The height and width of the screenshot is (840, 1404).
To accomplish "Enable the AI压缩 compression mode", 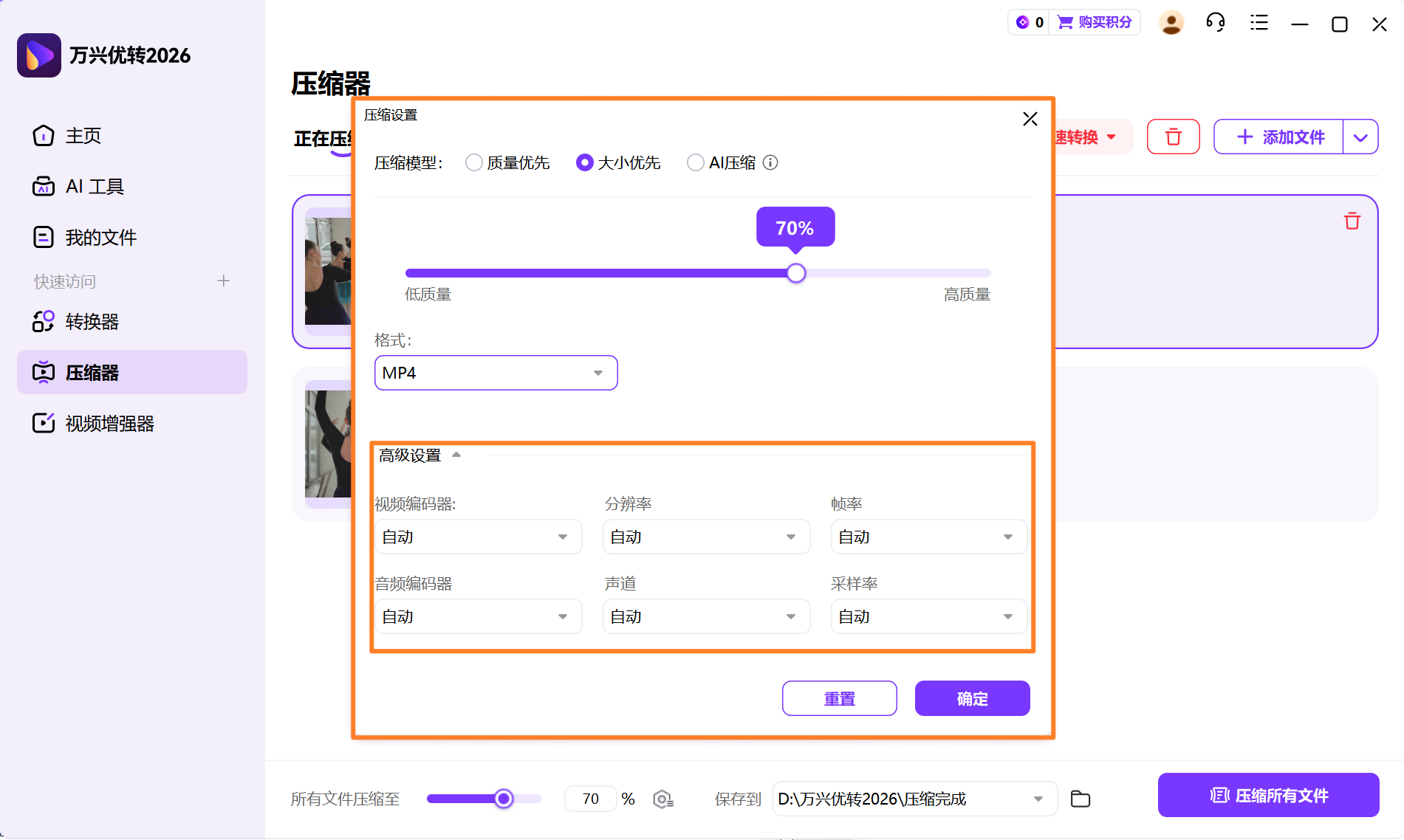I will 695,162.
